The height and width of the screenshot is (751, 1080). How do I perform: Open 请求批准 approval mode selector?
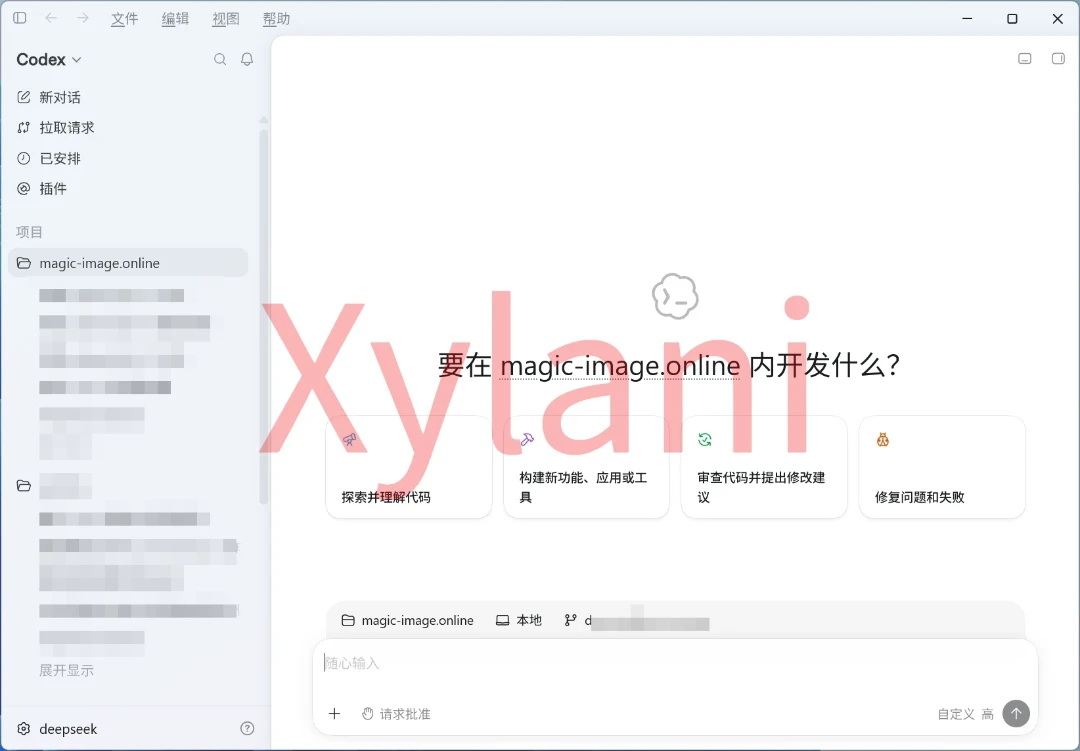[396, 714]
